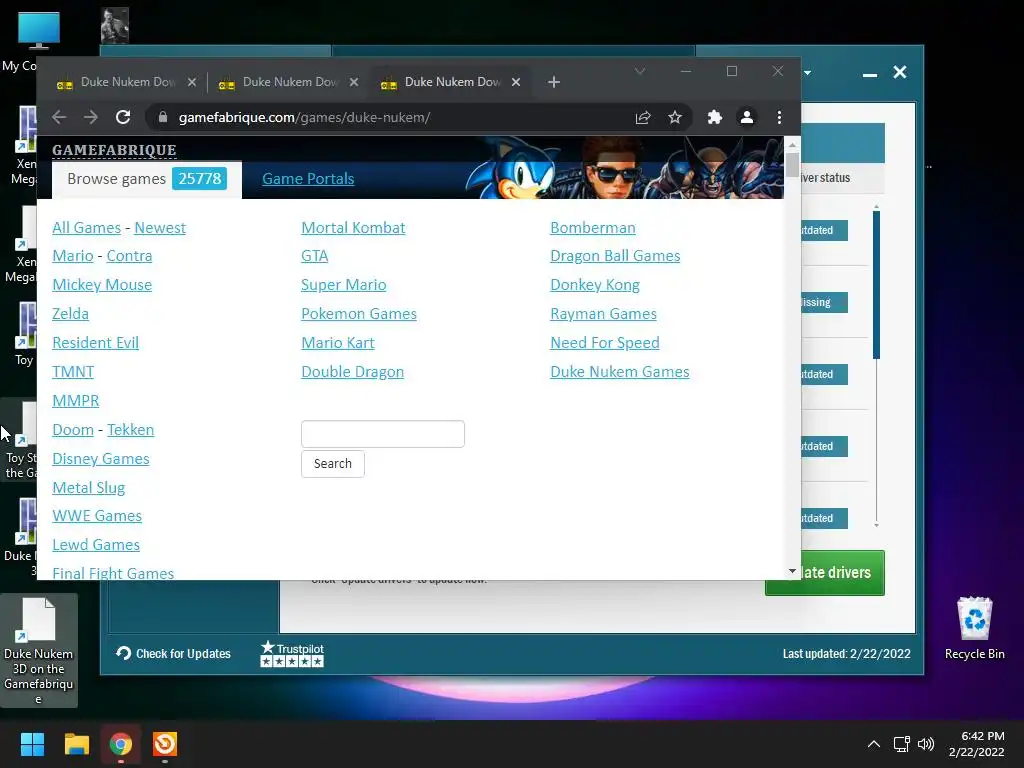The image size is (1024, 768).
Task: Click the game search text field
Action: pos(383,434)
